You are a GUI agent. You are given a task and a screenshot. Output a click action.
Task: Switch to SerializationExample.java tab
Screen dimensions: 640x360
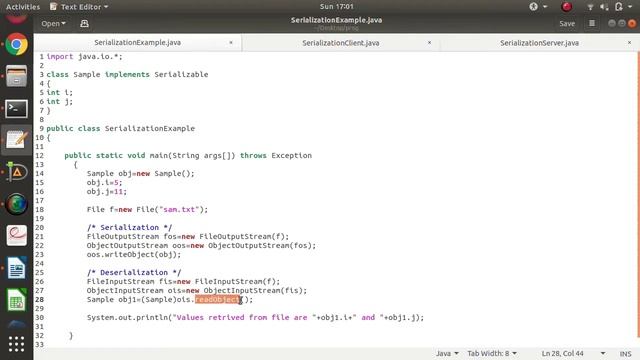[138, 42]
